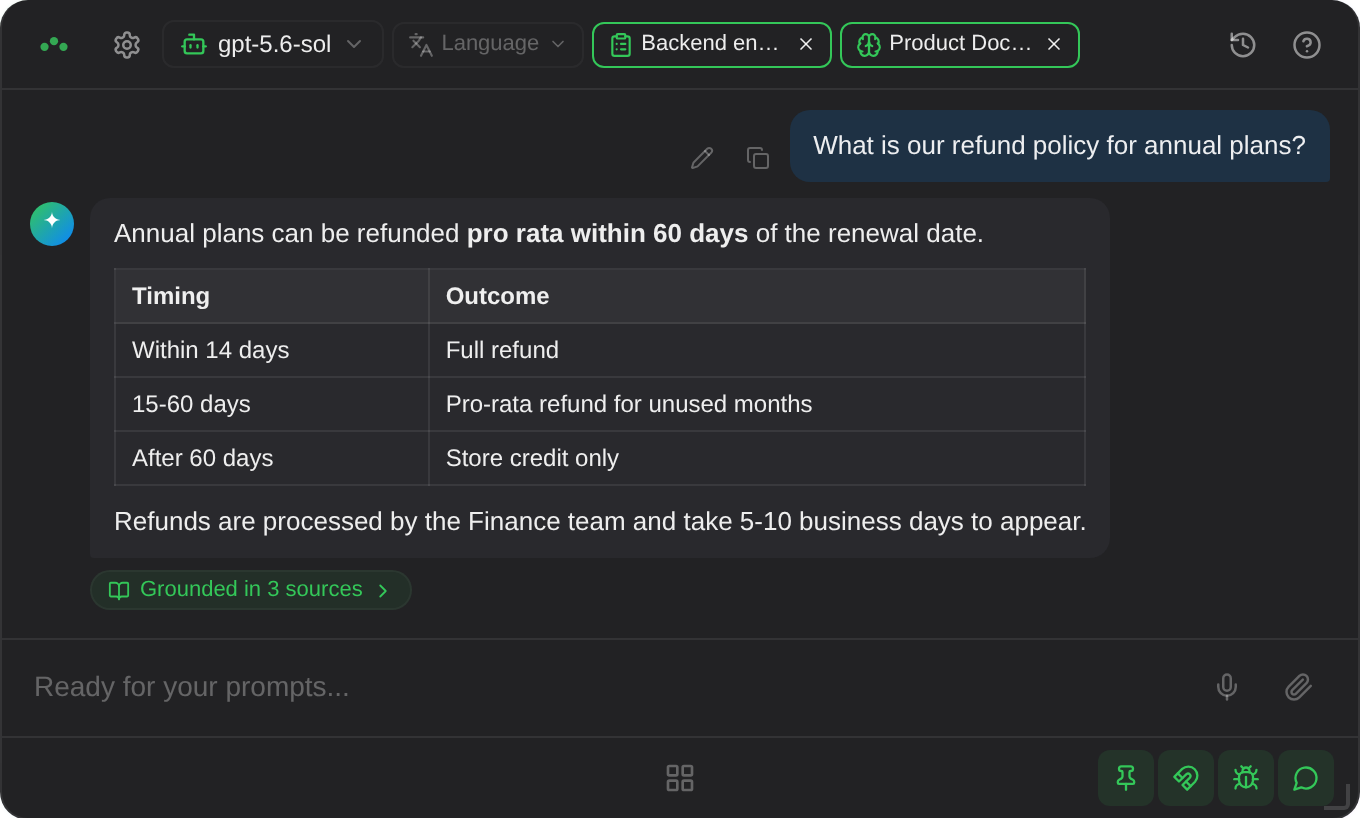Screen dimensions: 1360x818
Task: Click the user's refund policy question bubble
Action: pos(1060,146)
